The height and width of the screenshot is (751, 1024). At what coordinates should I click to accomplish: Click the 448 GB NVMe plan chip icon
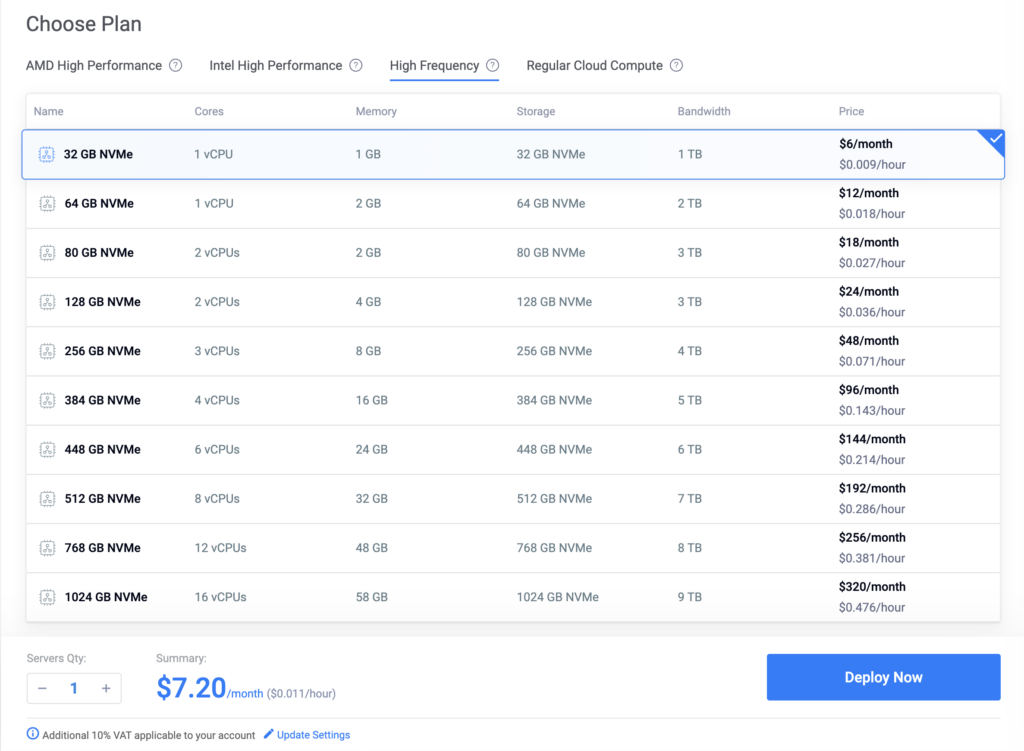coord(47,450)
